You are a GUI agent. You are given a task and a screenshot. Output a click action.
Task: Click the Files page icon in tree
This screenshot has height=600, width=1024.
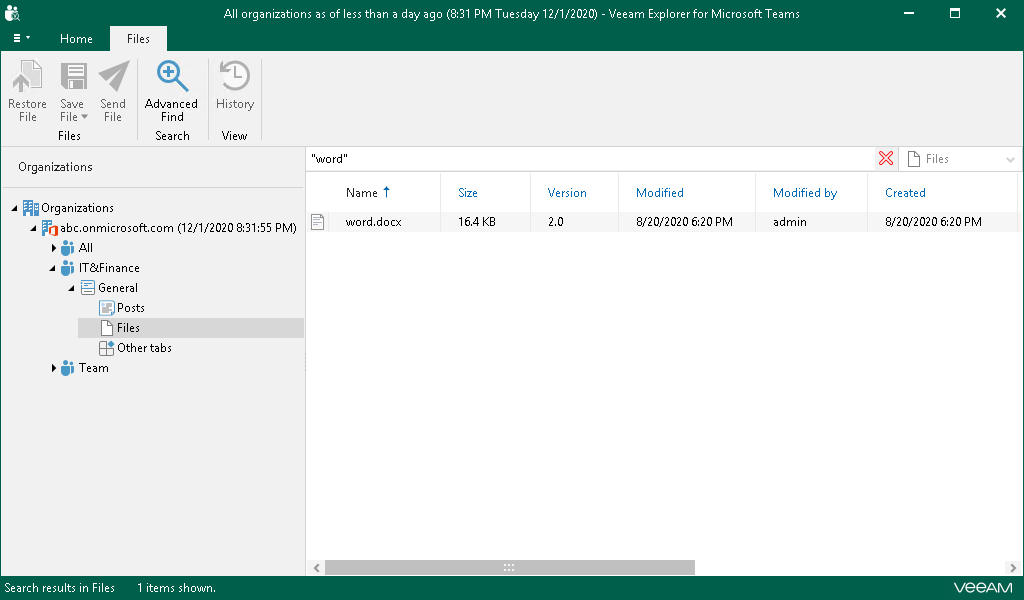pos(106,328)
